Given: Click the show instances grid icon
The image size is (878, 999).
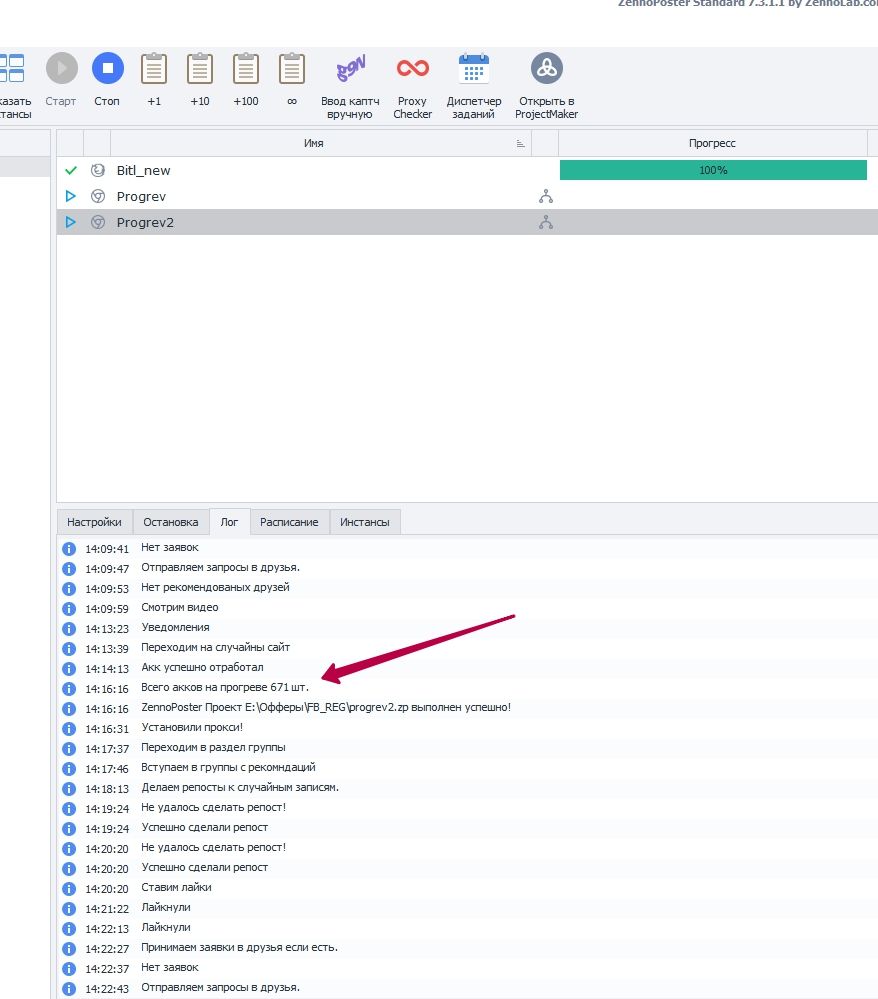Looking at the screenshot, I should tap(11, 68).
